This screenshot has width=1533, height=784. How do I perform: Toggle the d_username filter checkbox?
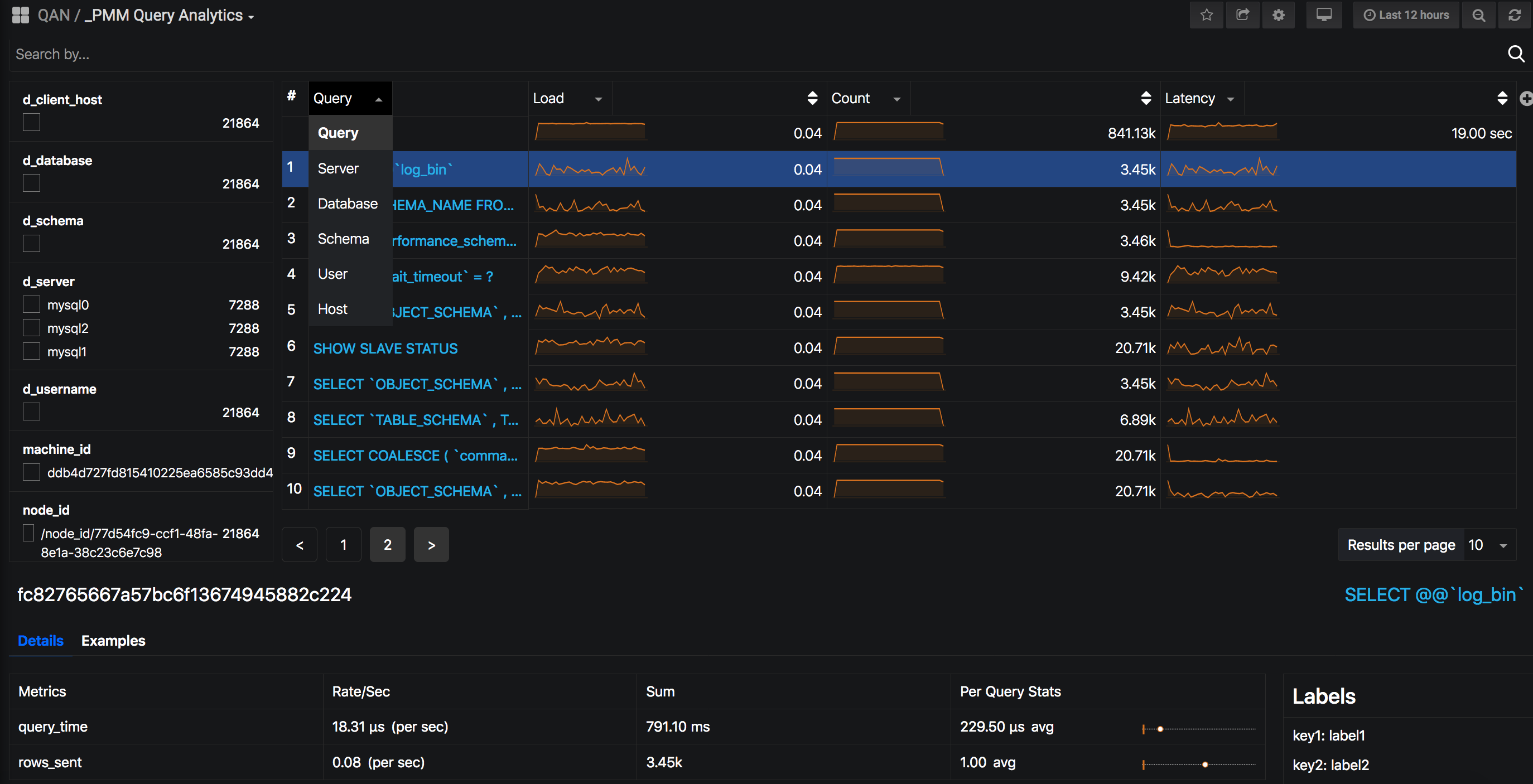click(x=31, y=411)
